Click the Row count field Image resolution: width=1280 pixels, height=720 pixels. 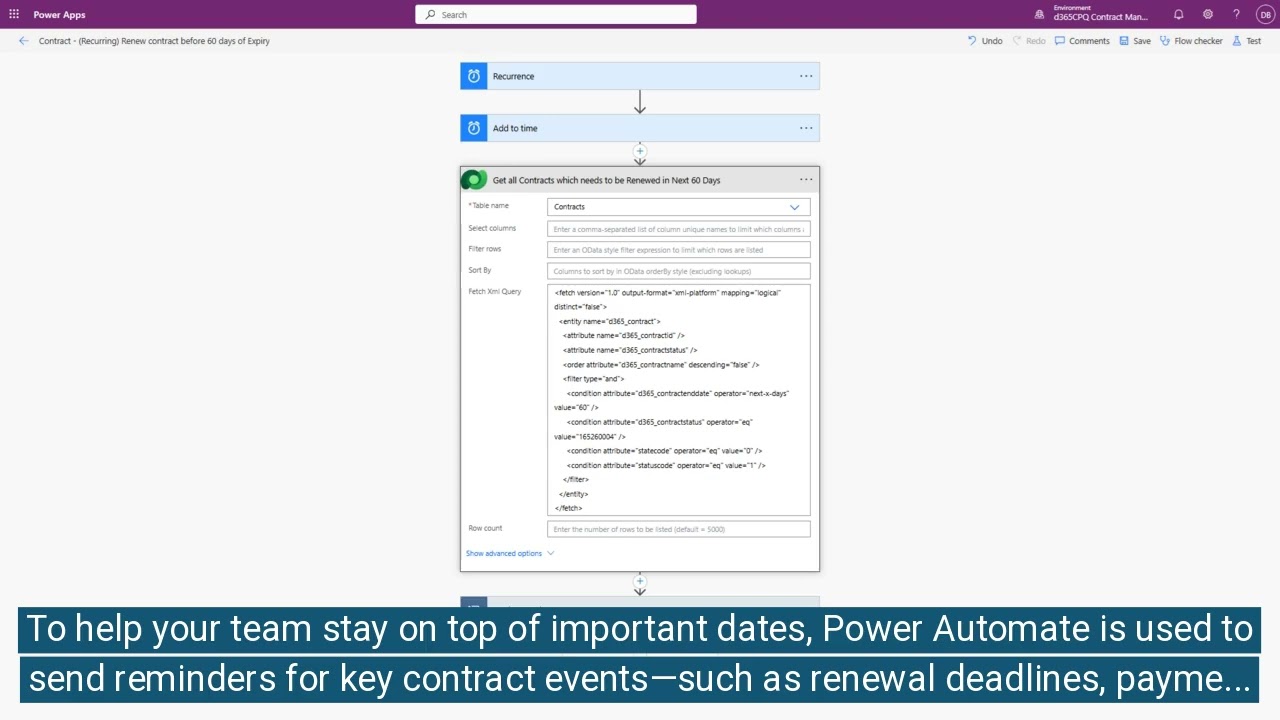tap(679, 529)
